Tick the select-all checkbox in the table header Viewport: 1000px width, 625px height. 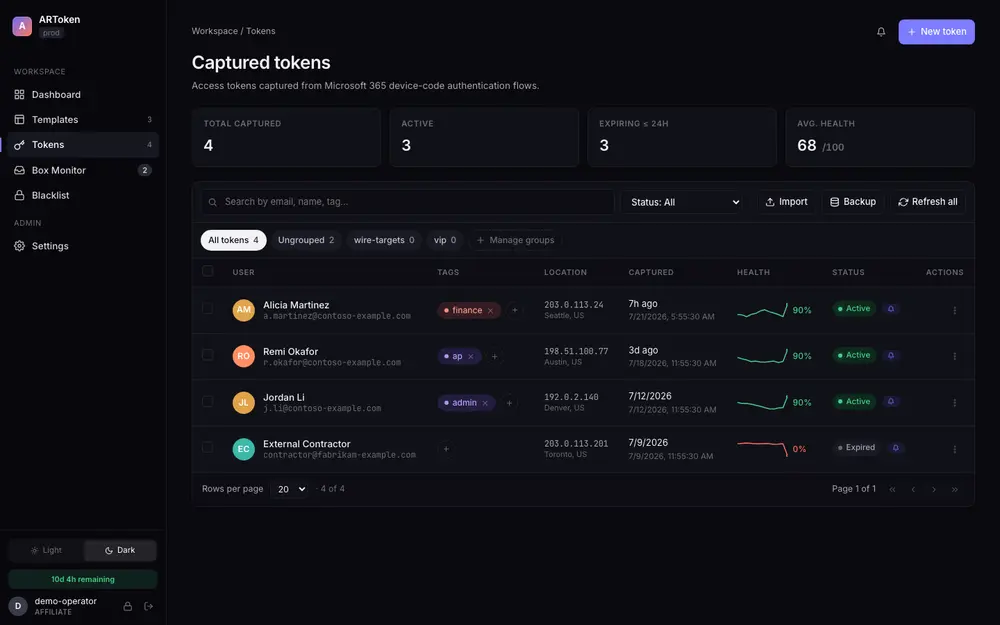(x=207, y=271)
